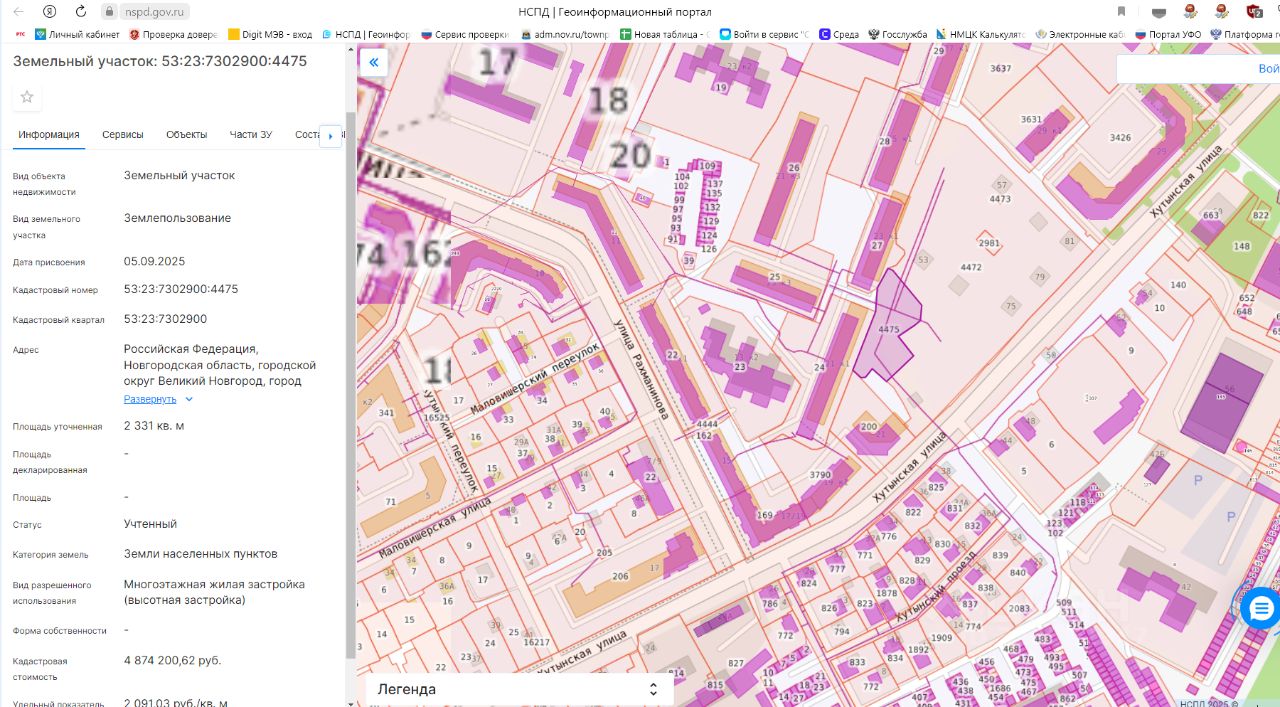Viewport: 1280px width, 707px height.
Task: Bookmark this page with bookmark icon
Action: click(x=1121, y=12)
